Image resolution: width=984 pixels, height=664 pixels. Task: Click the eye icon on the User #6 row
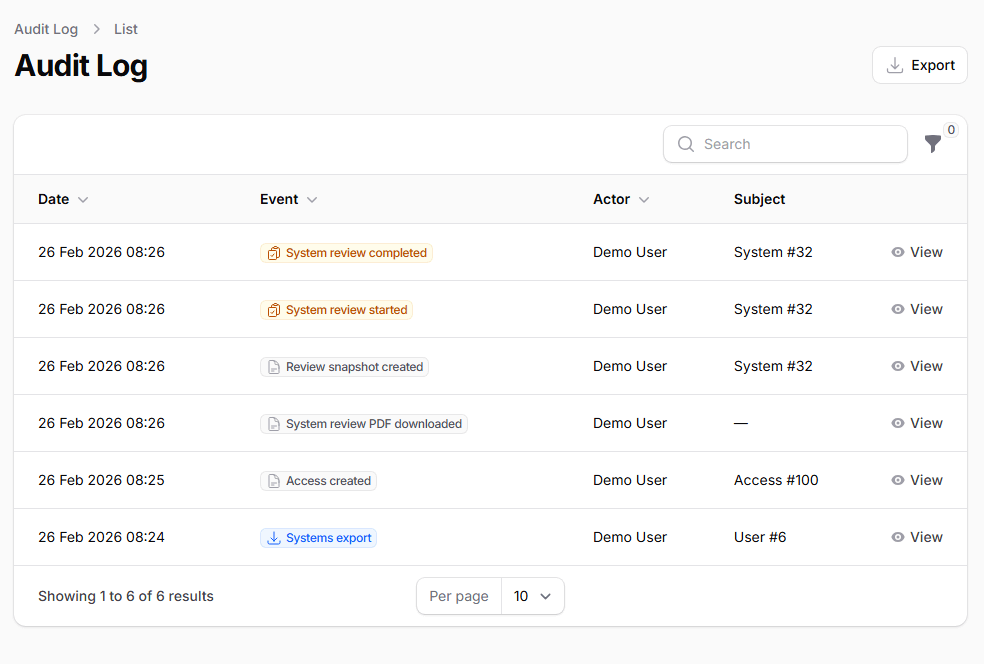pyautogui.click(x=898, y=537)
